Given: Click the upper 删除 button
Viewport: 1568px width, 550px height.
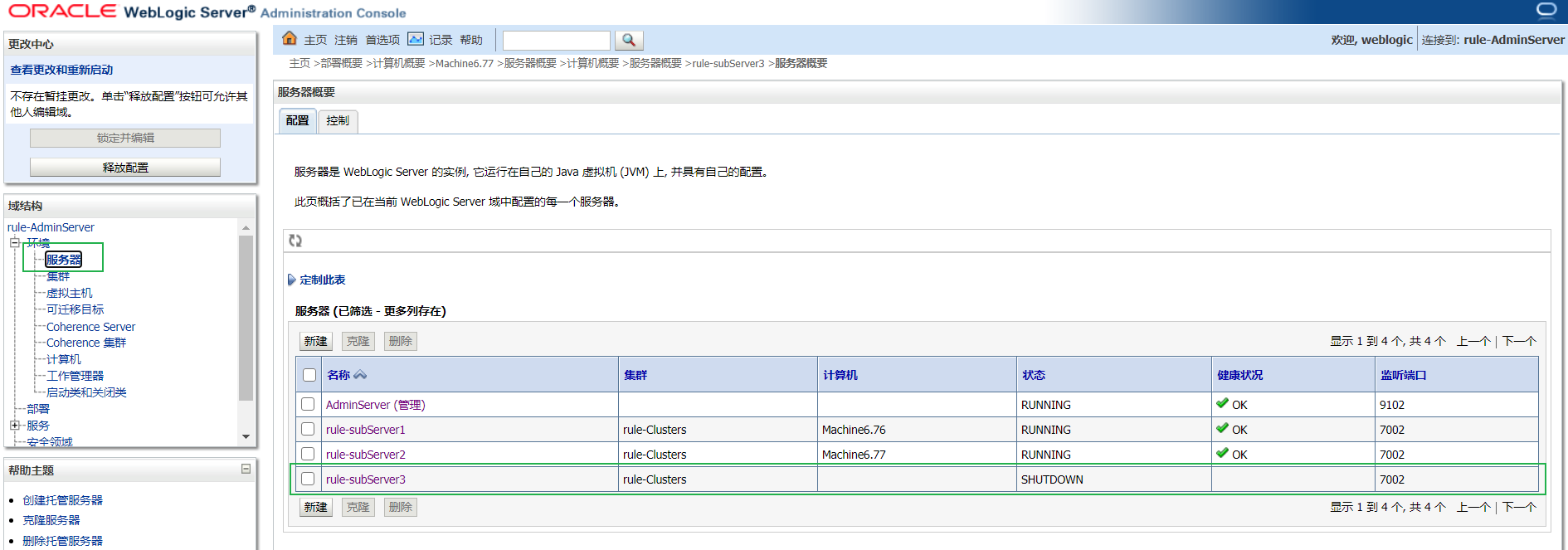Looking at the screenshot, I should tap(401, 341).
